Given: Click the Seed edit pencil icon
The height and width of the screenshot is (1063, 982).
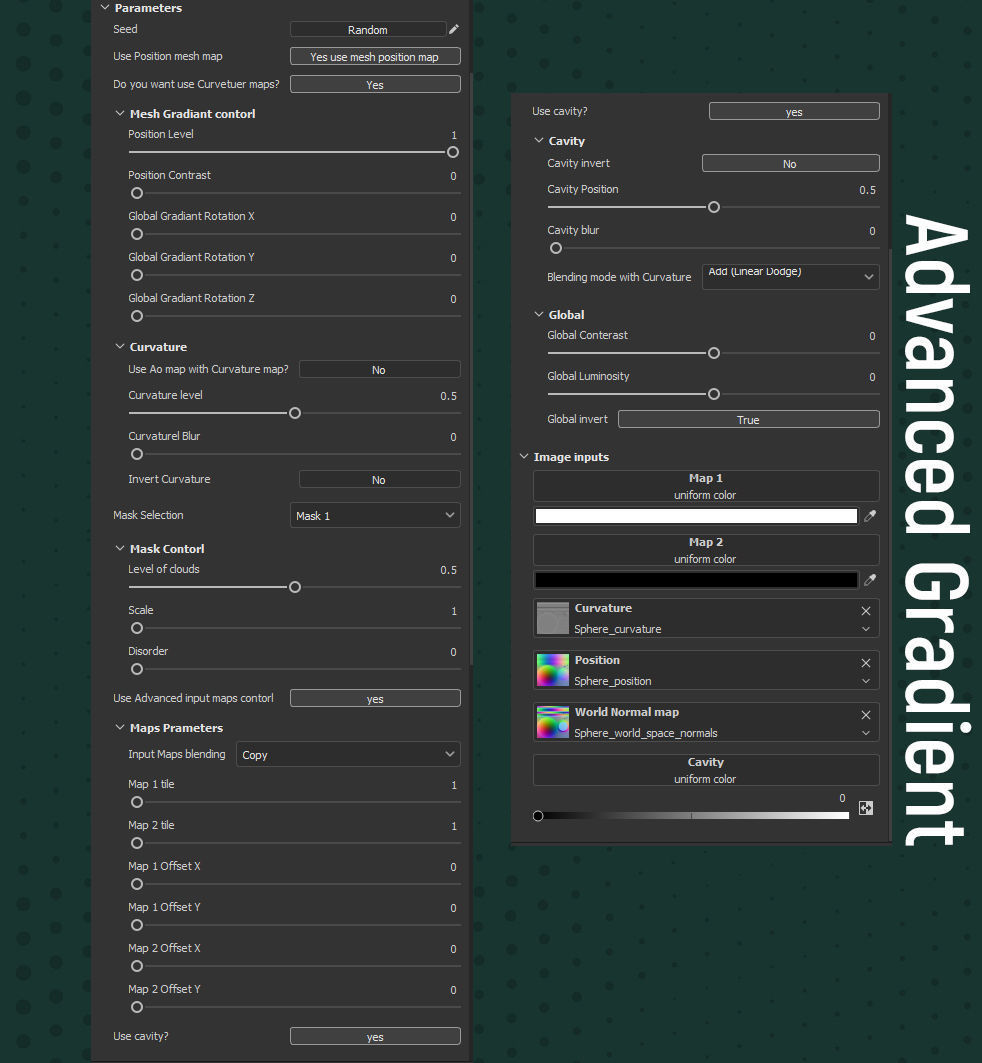Looking at the screenshot, I should (454, 29).
